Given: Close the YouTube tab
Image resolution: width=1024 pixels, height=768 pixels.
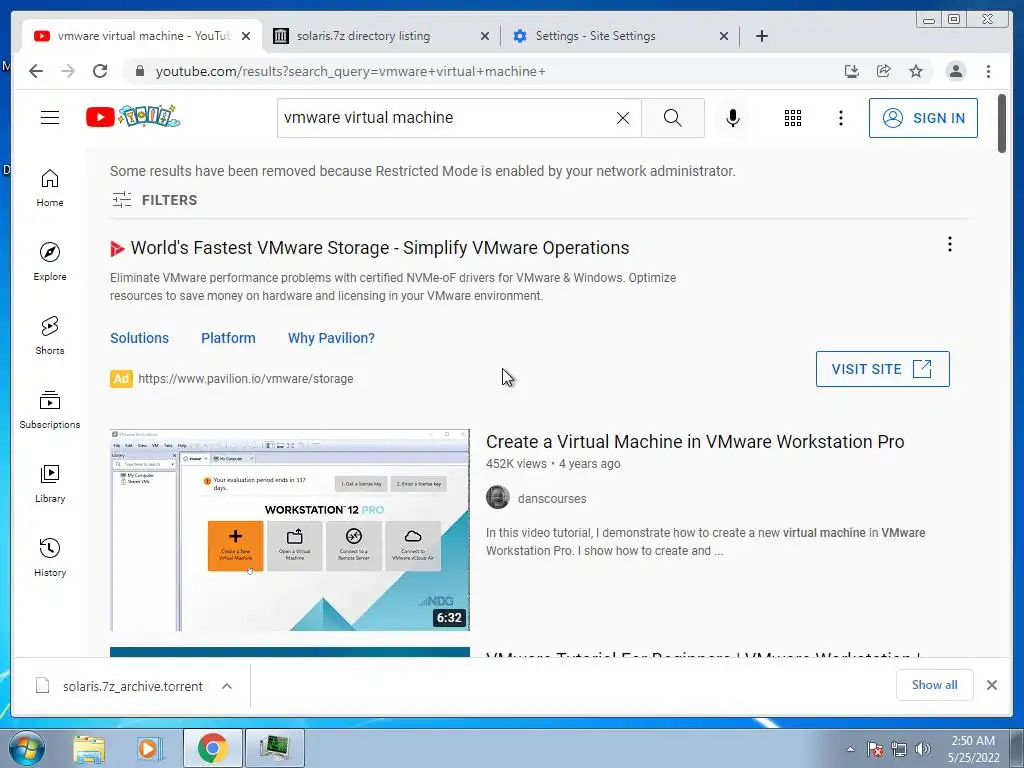Looking at the screenshot, I should pos(246,37).
